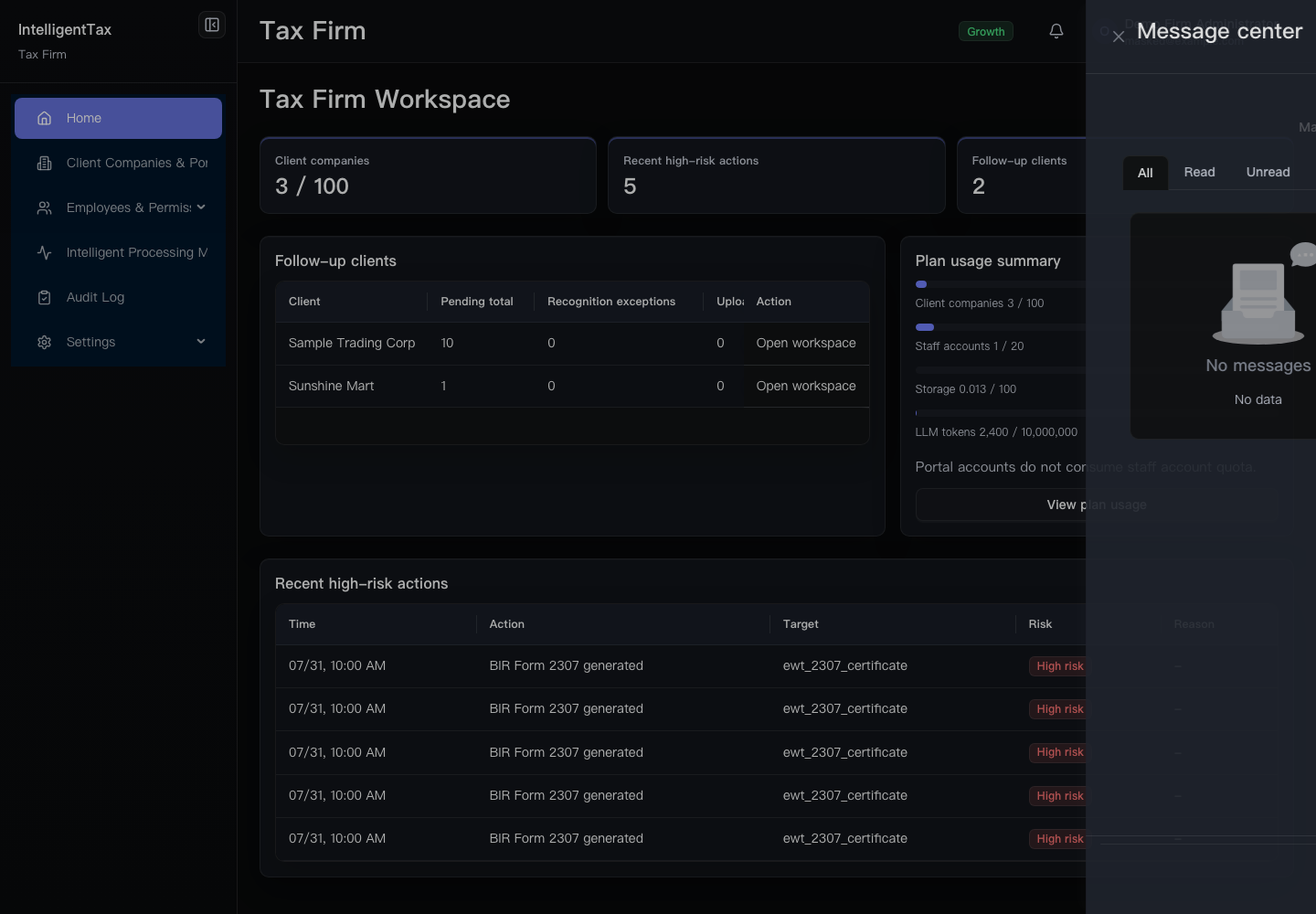The height and width of the screenshot is (914, 1316).
Task: Expand the Employees & Permissions submenu chevron
Action: (201, 207)
